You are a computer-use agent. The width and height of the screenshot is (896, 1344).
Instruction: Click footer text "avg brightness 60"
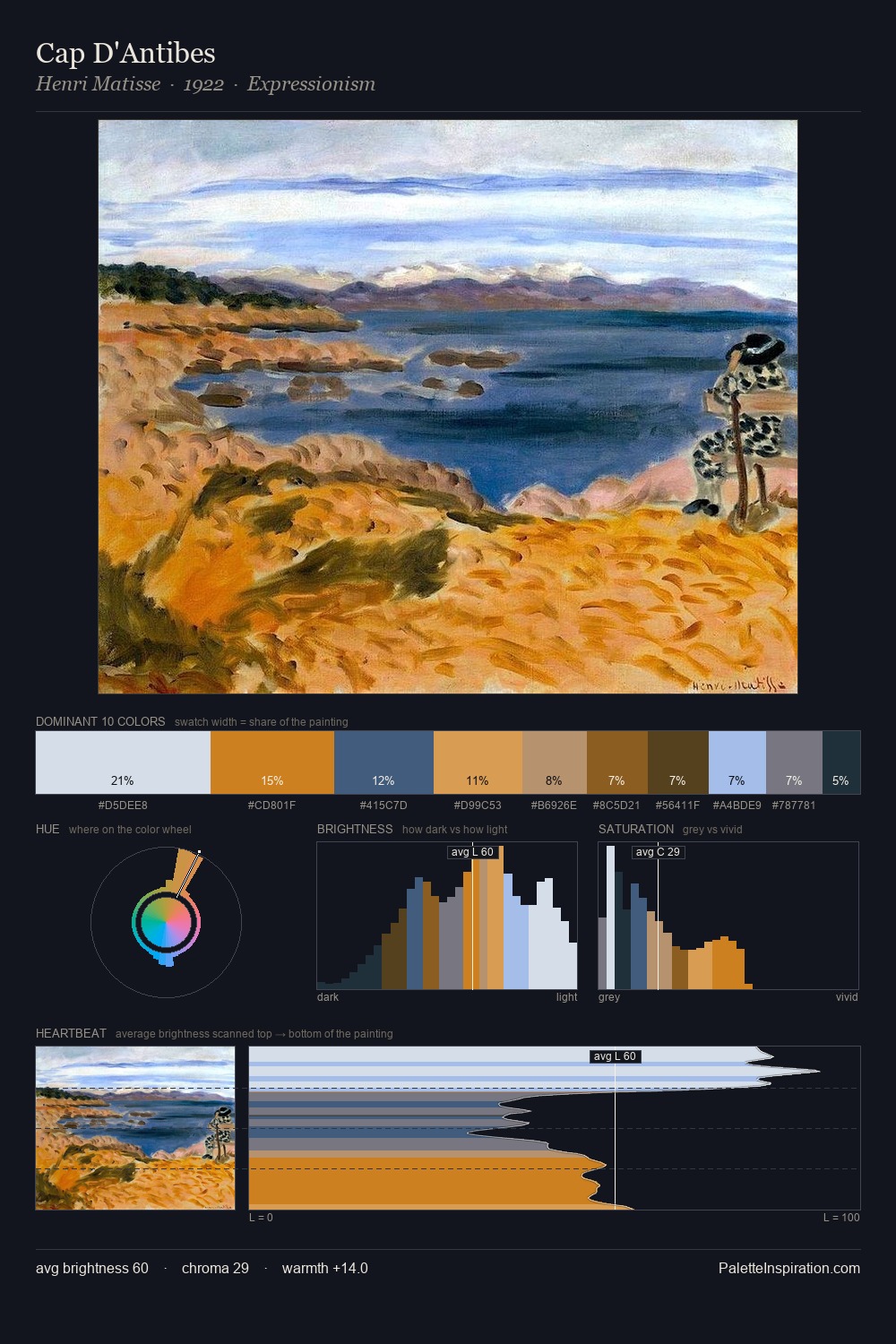(x=92, y=1268)
